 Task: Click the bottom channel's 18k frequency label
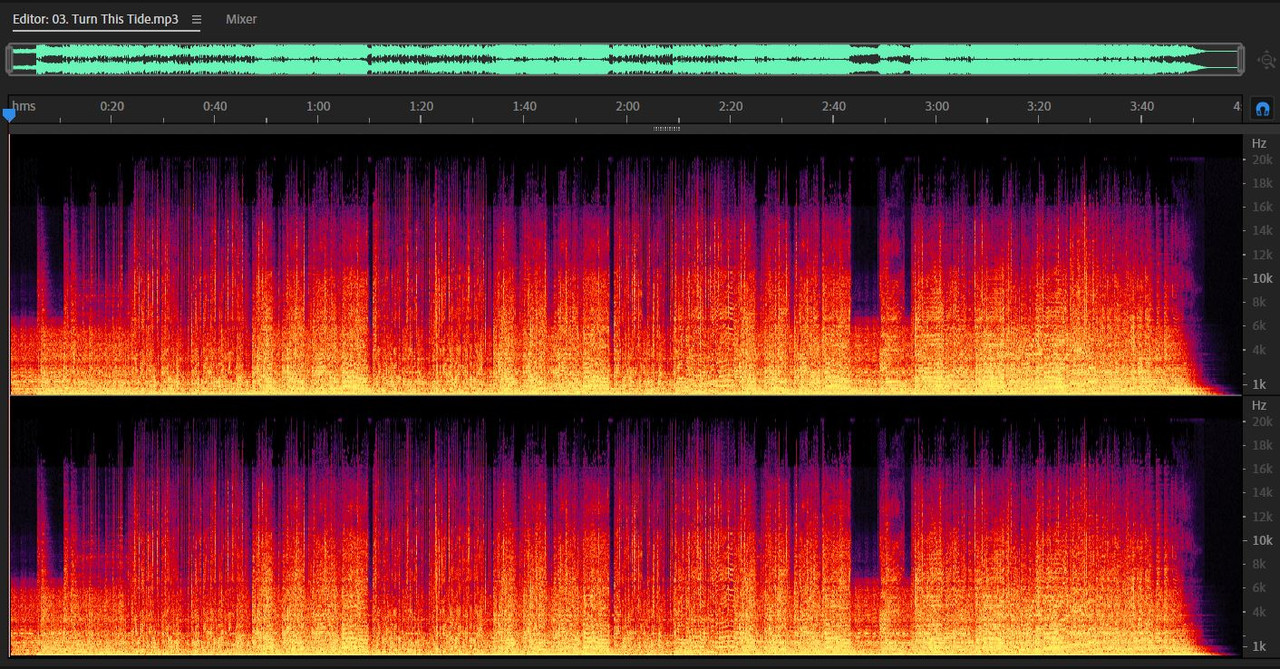[x=1262, y=445]
